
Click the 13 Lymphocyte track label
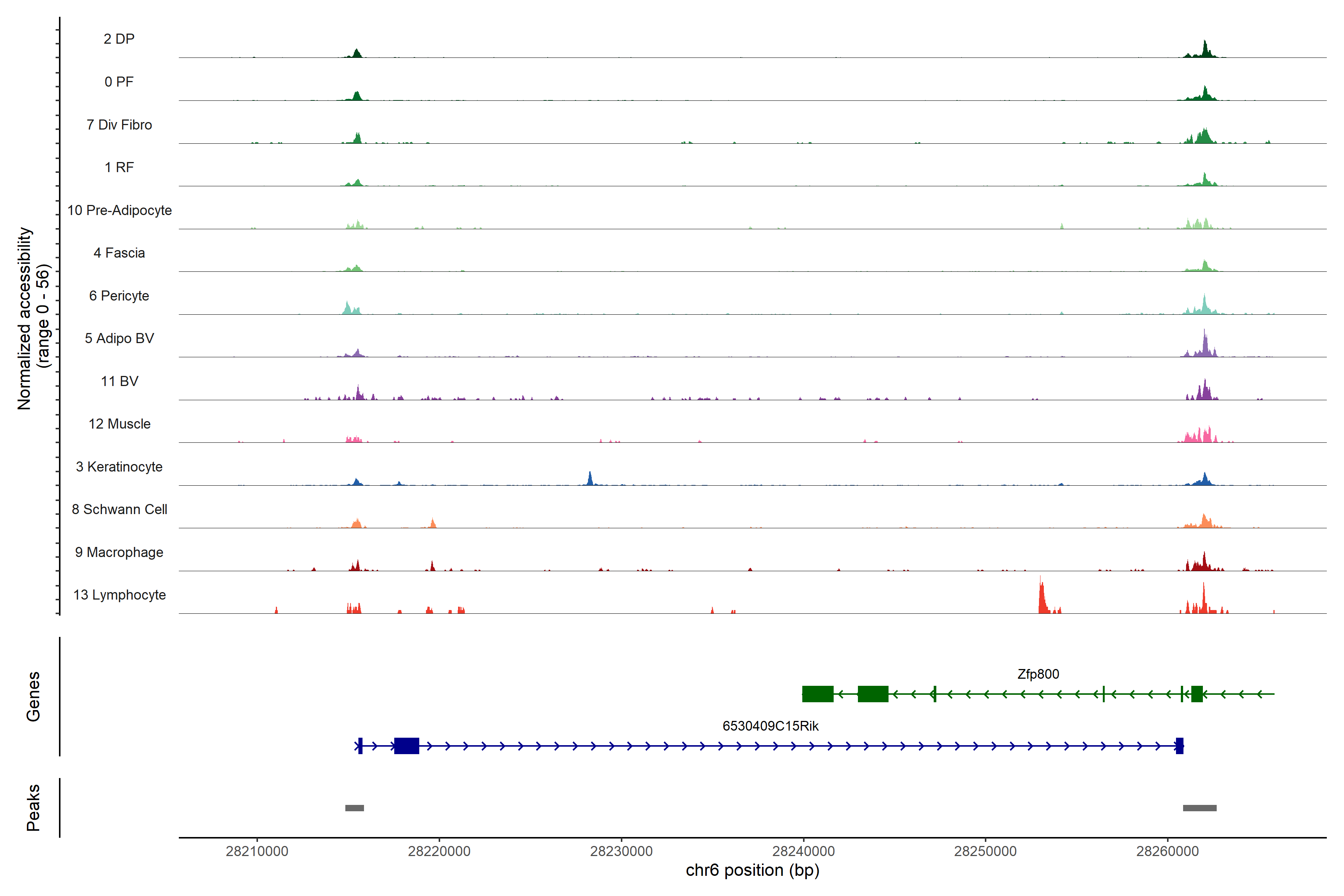(x=119, y=595)
